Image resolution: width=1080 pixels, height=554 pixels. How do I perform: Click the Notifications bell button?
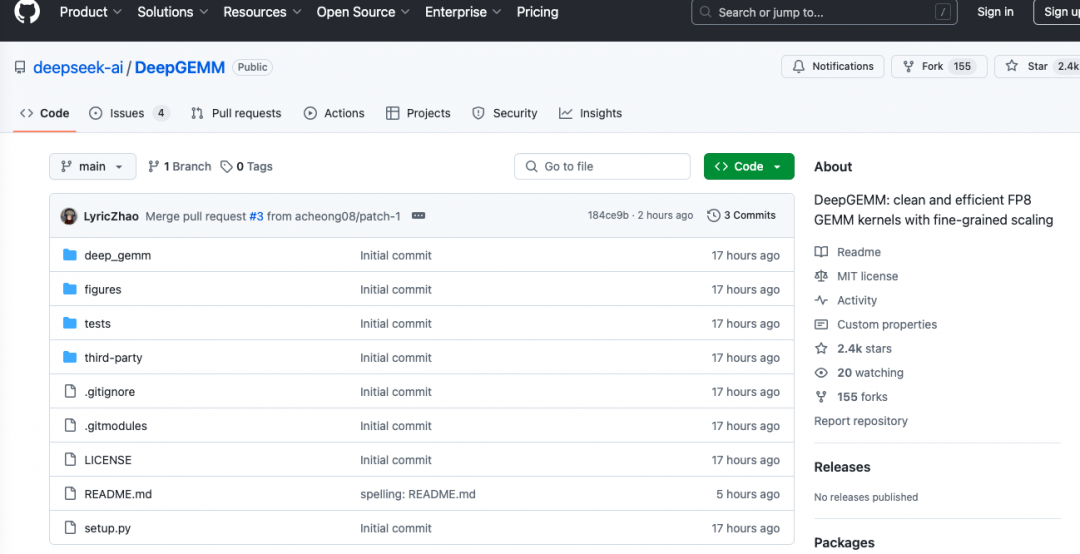832,67
